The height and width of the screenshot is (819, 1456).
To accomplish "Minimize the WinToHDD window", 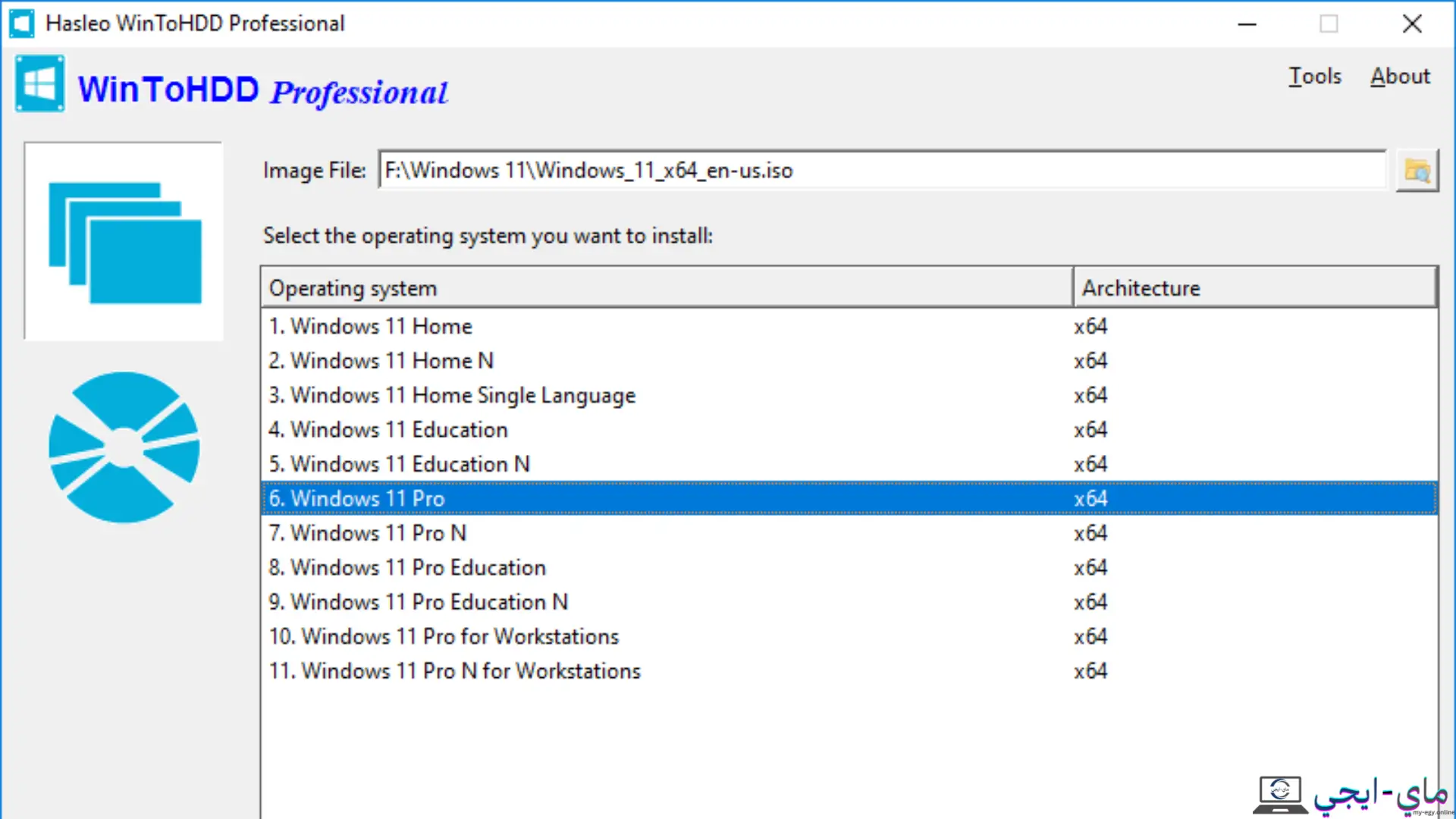I will coord(1247,24).
